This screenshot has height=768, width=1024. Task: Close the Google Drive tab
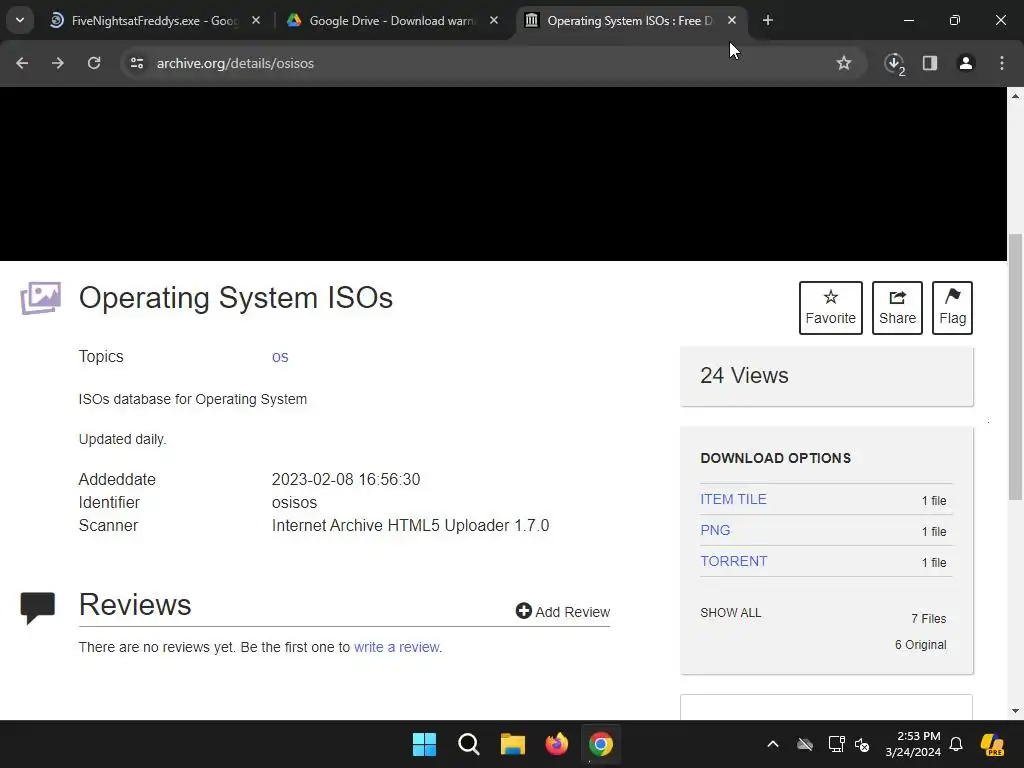(x=494, y=21)
